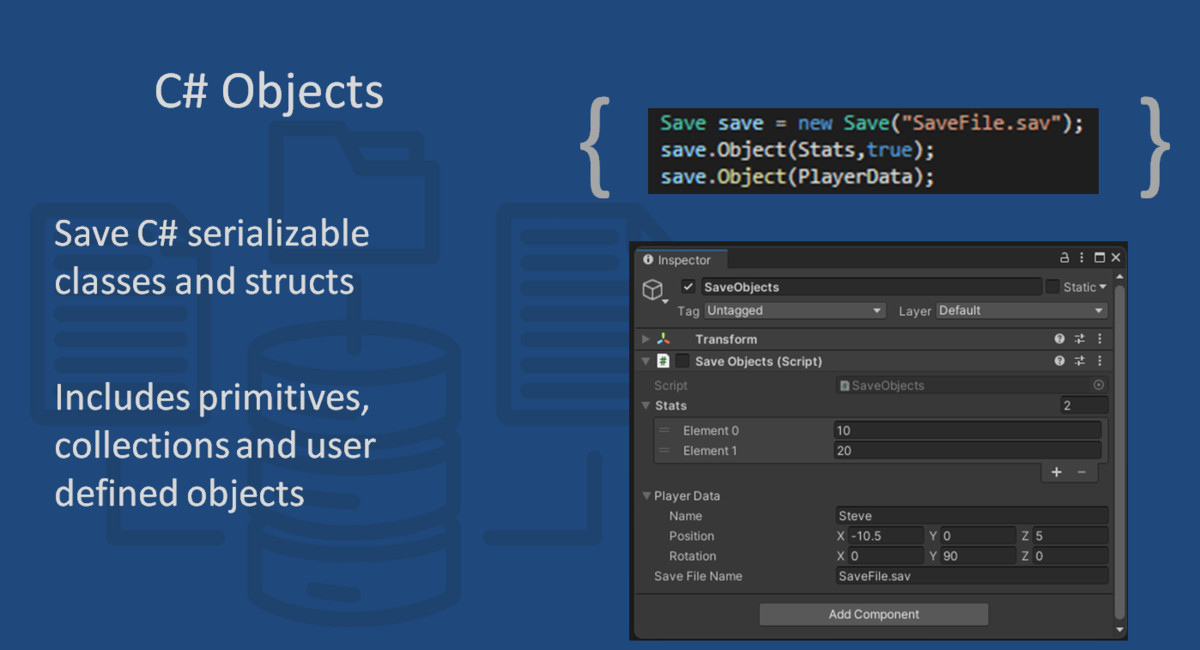The image size is (1200, 650).
Task: Click the Add Component button
Action: 873,614
